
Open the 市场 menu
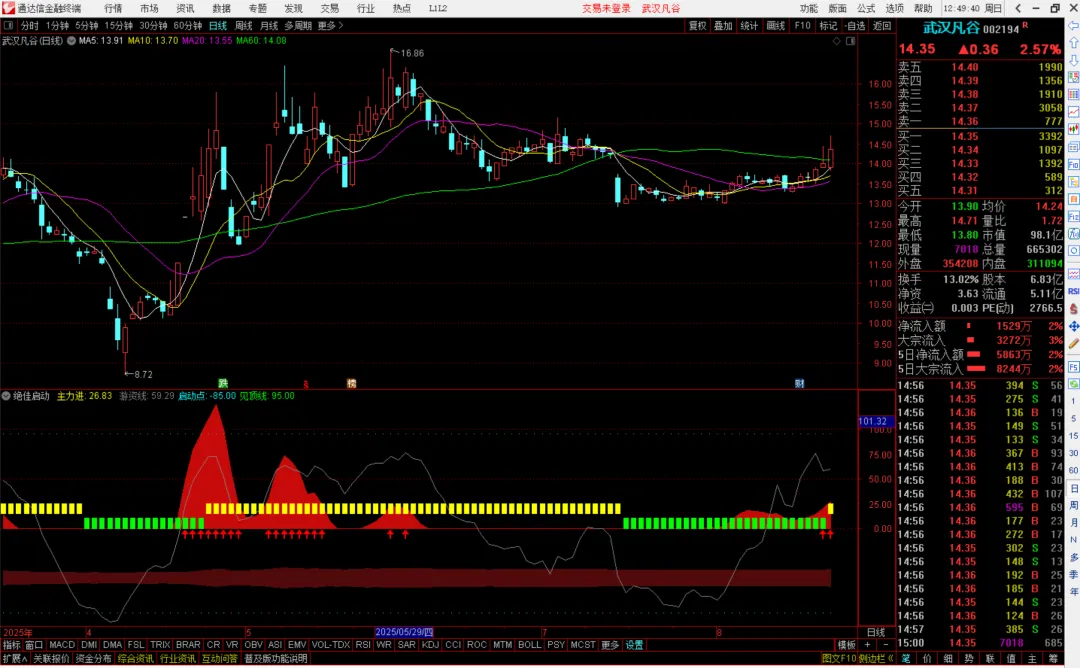point(149,8)
